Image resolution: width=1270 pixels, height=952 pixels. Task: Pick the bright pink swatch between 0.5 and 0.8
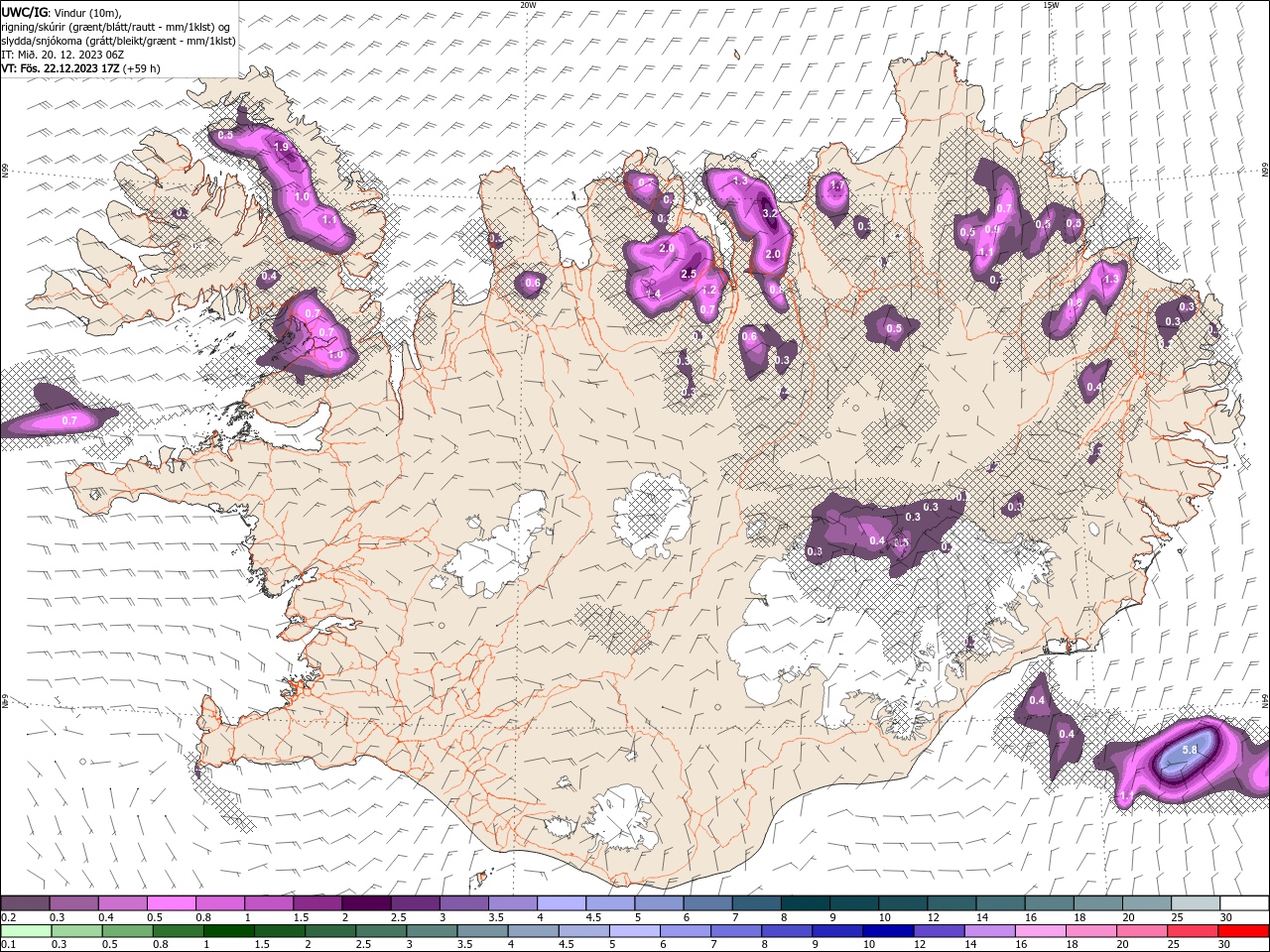pyautogui.click(x=171, y=903)
